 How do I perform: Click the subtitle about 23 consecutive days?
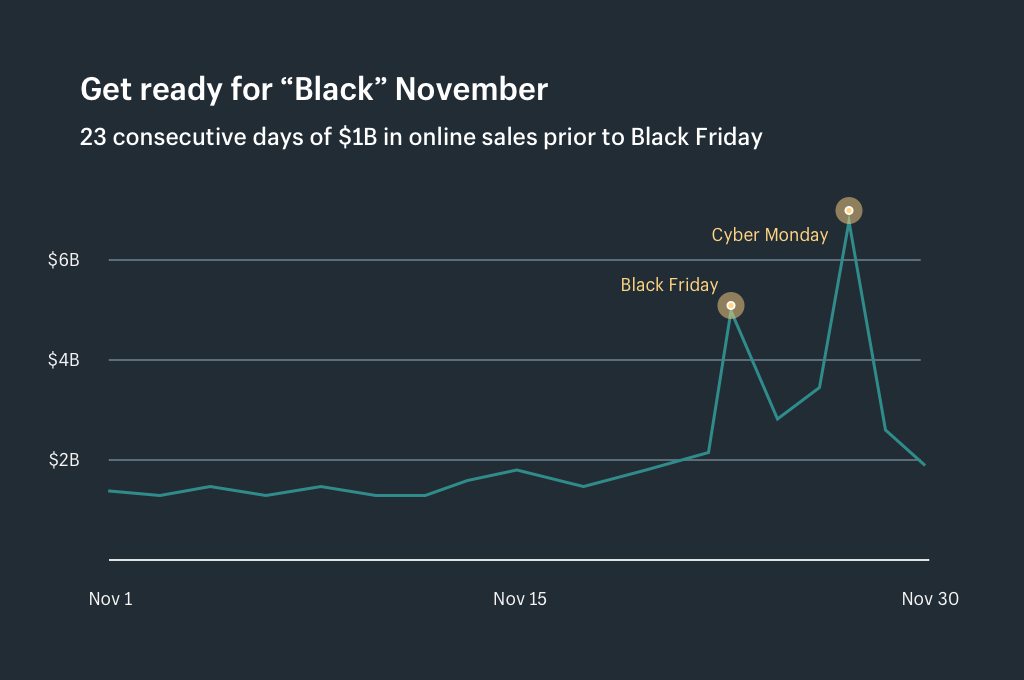(x=420, y=137)
